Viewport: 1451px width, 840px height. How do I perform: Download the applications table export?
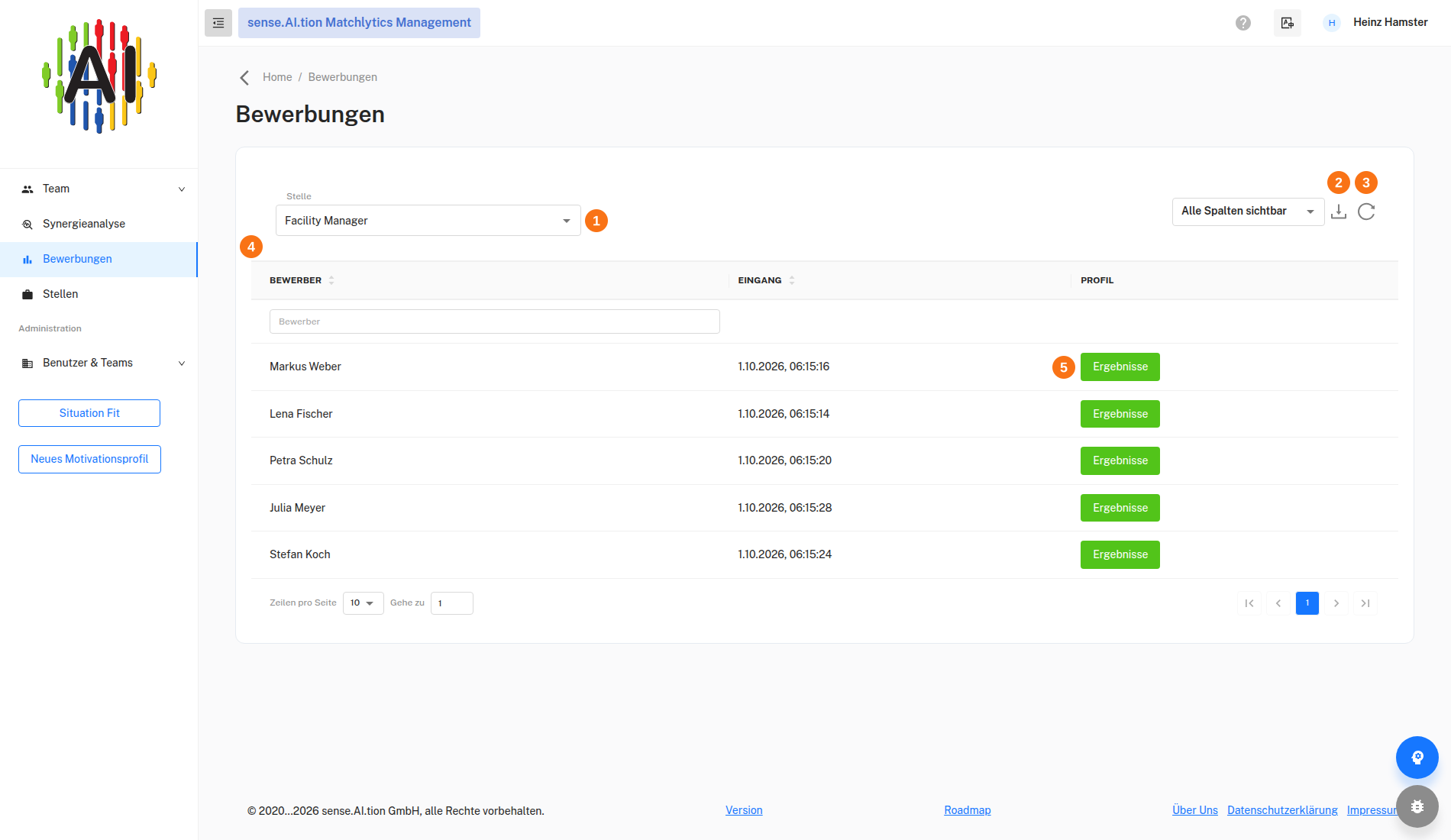pyautogui.click(x=1339, y=212)
